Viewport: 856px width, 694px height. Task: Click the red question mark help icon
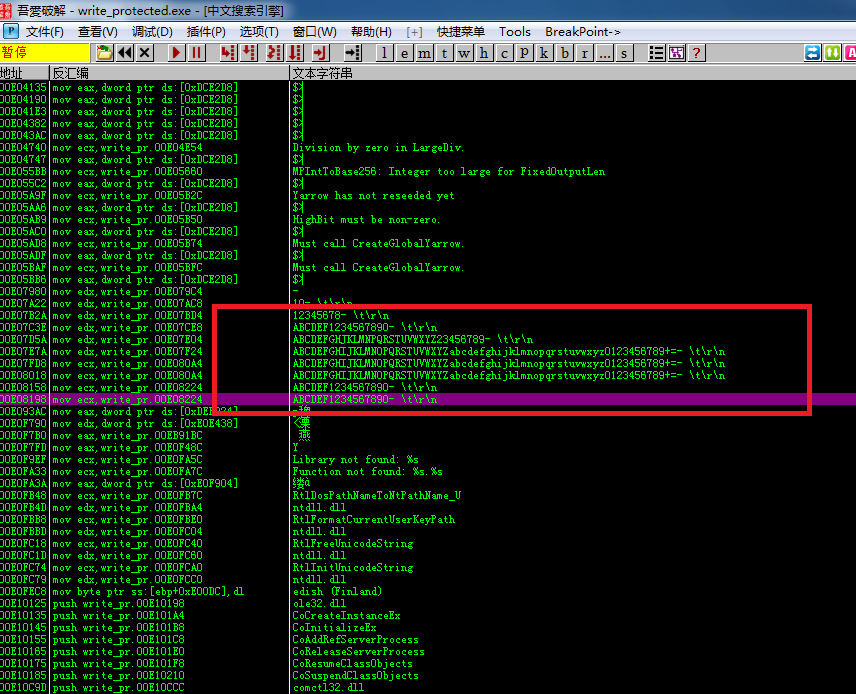tap(696, 53)
